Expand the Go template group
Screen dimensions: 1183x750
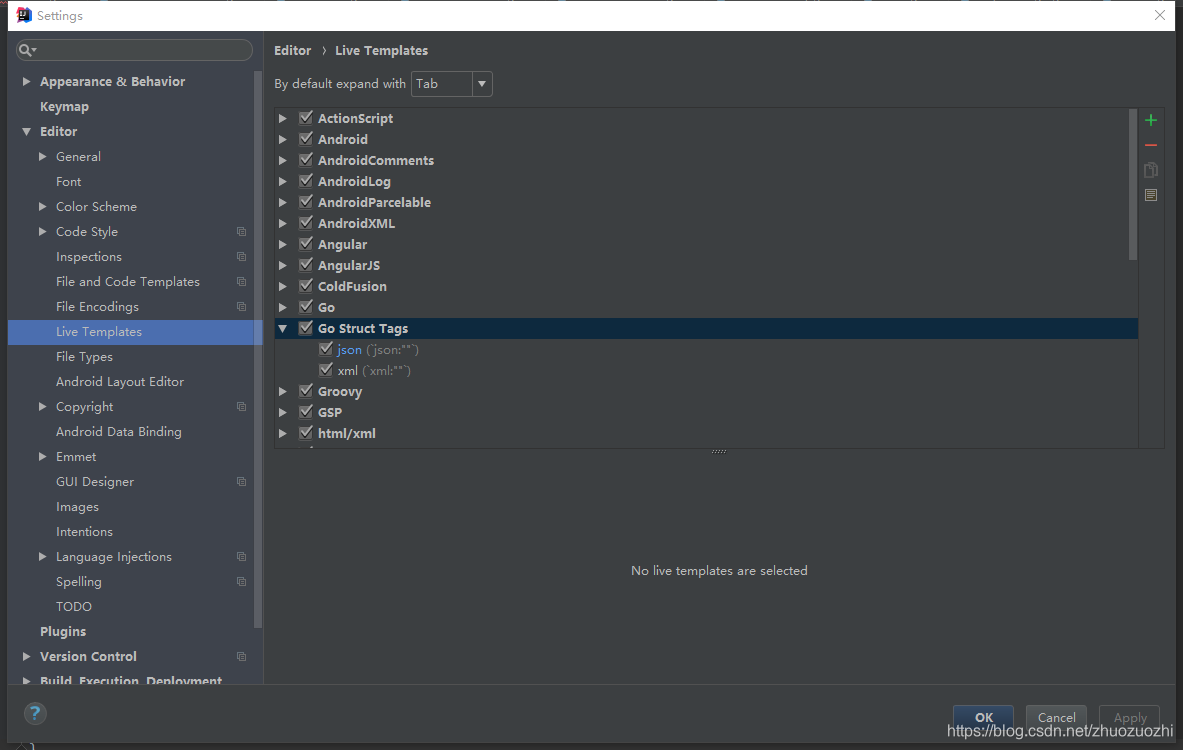tap(283, 307)
